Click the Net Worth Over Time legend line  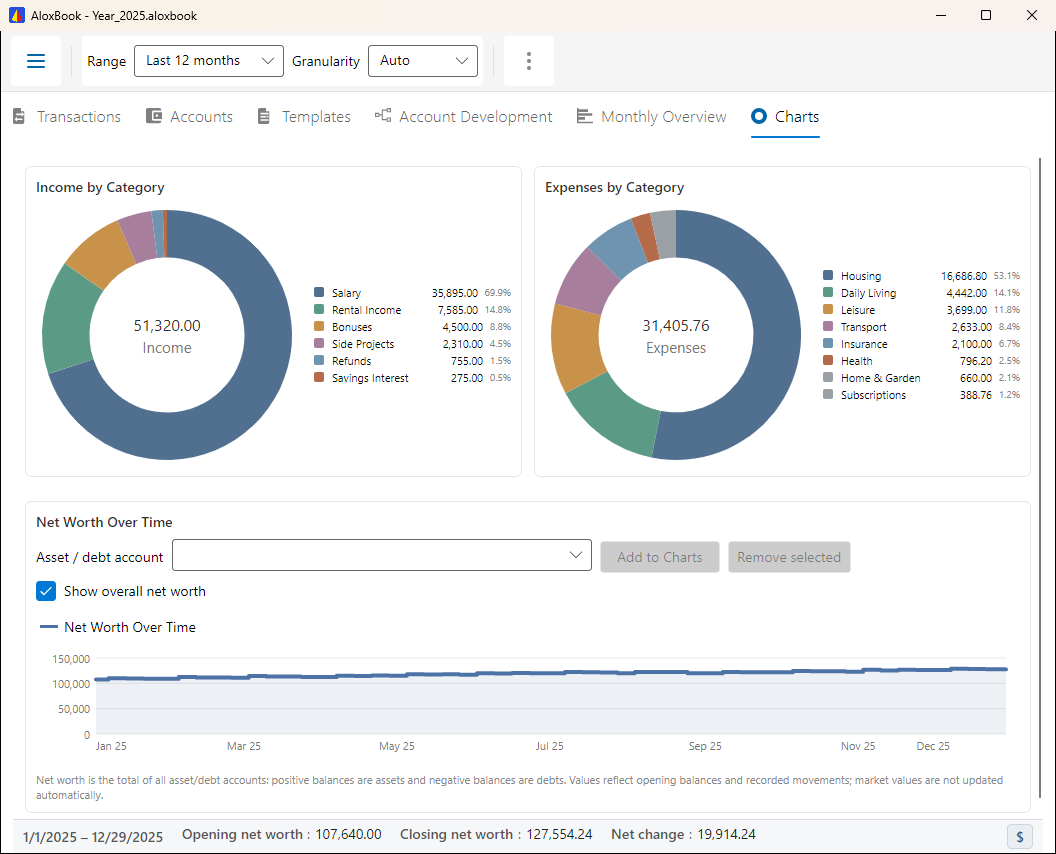49,627
